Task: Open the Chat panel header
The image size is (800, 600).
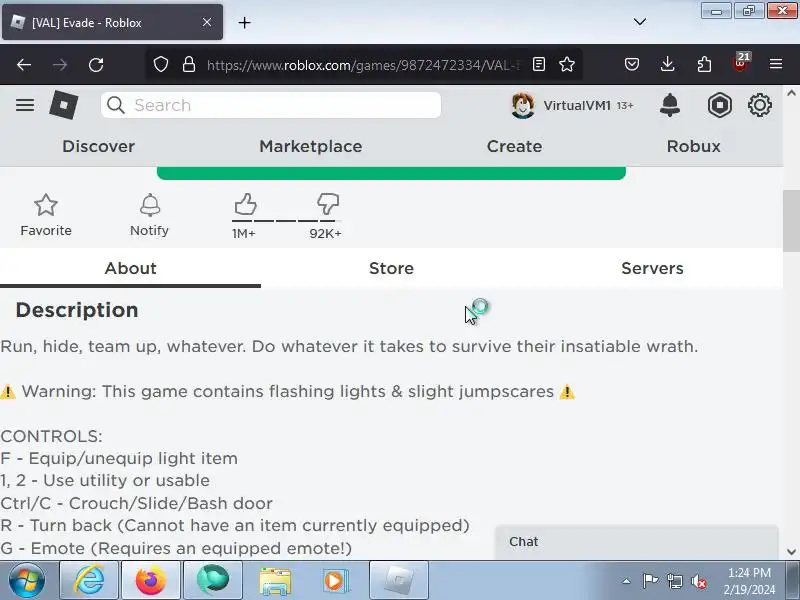Action: [x=636, y=542]
